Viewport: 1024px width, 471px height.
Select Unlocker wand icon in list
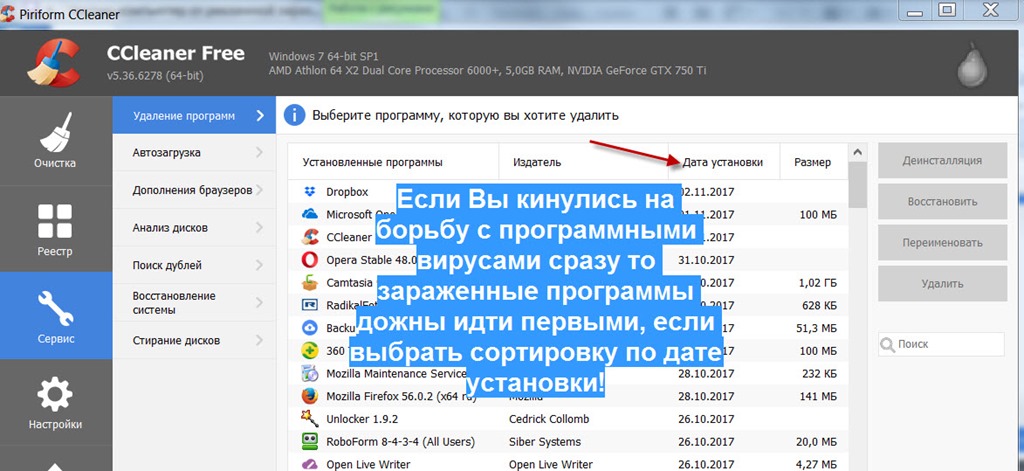pos(310,418)
